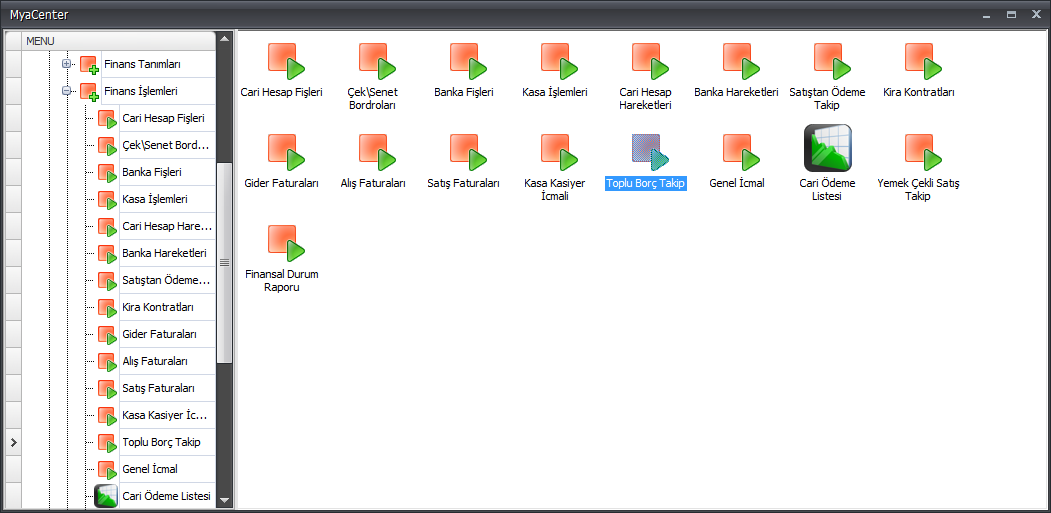1051x513 pixels.
Task: Open Gider Faturaları large icon
Action: pyautogui.click(x=286, y=152)
